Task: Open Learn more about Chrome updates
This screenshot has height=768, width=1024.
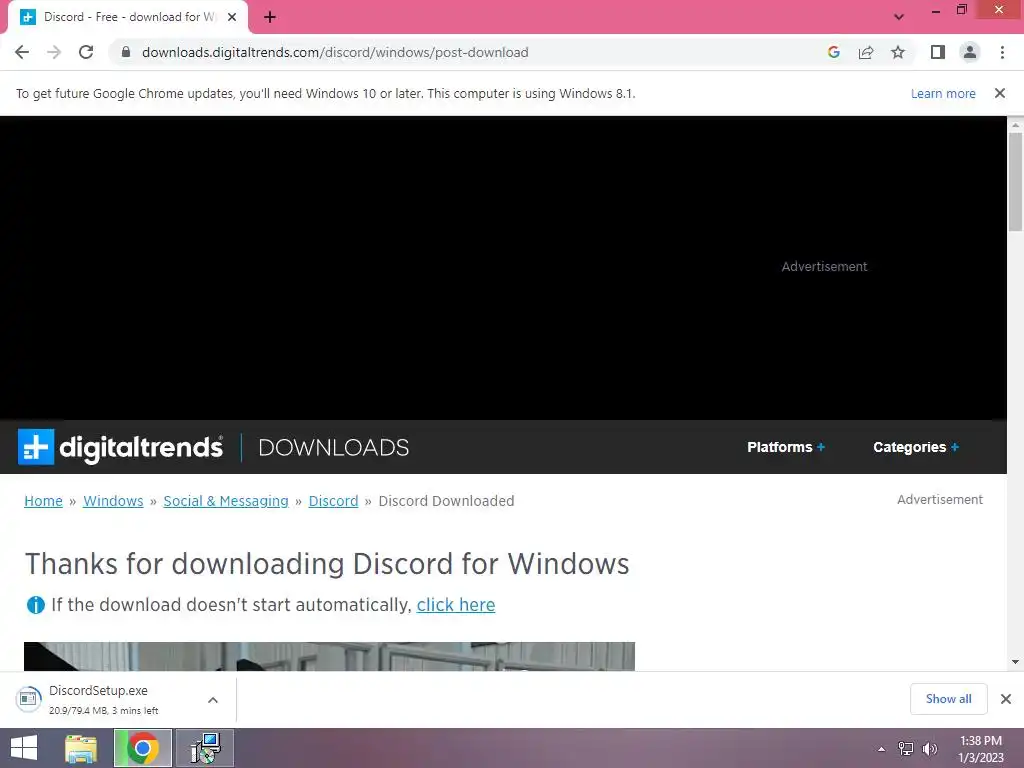Action: pos(943,93)
